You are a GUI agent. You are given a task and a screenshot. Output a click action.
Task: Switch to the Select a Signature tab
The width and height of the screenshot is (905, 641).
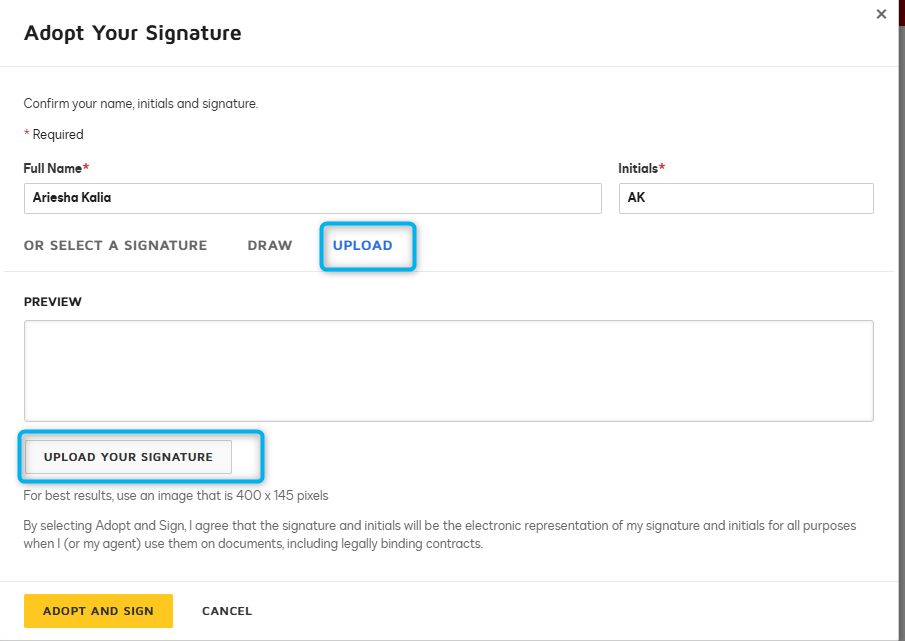click(115, 246)
